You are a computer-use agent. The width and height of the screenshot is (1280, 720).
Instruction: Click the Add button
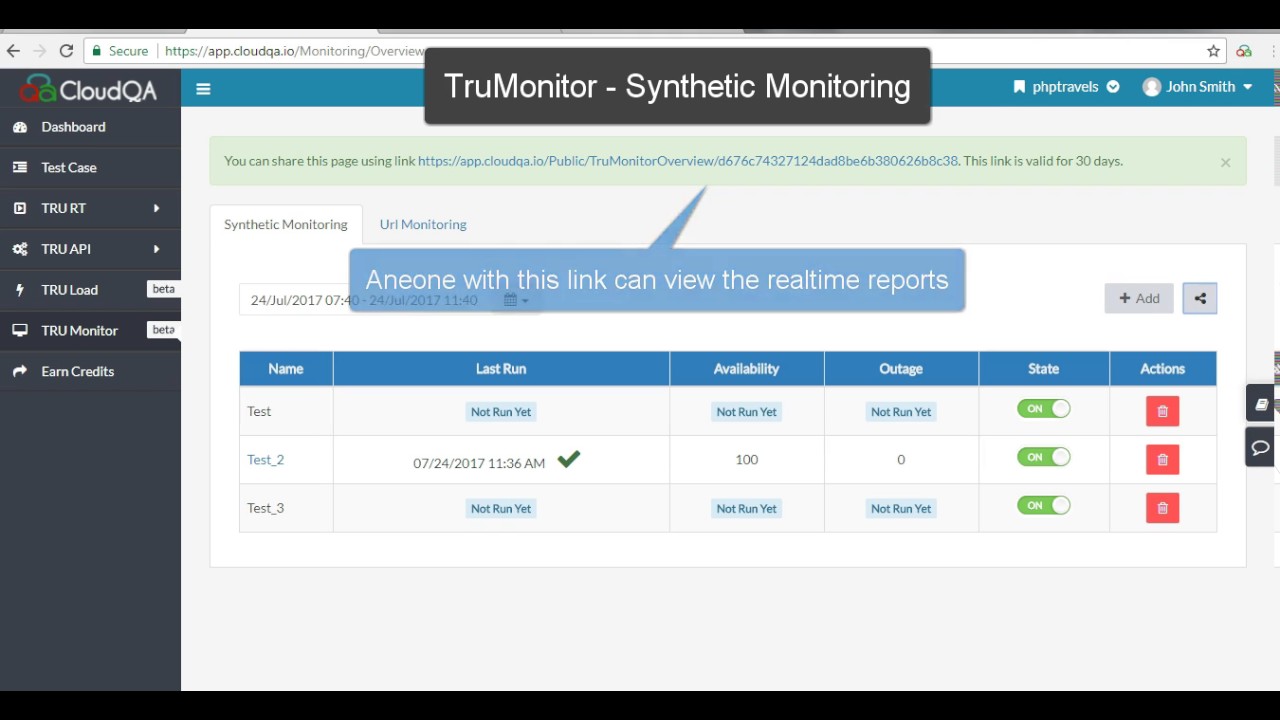1139,298
